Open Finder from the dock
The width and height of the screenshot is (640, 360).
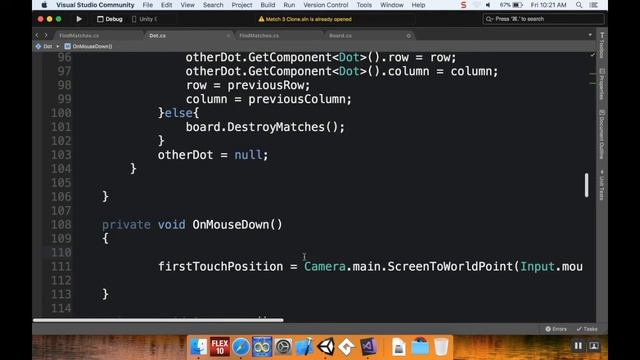pyautogui.click(x=199, y=347)
